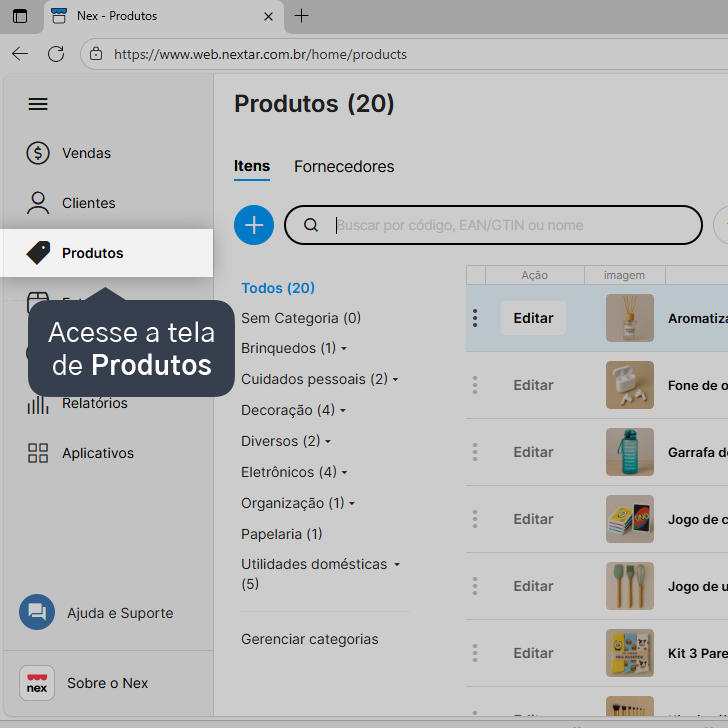Click Editar for Jogo de utensílios product
728x728 pixels.
(x=533, y=586)
